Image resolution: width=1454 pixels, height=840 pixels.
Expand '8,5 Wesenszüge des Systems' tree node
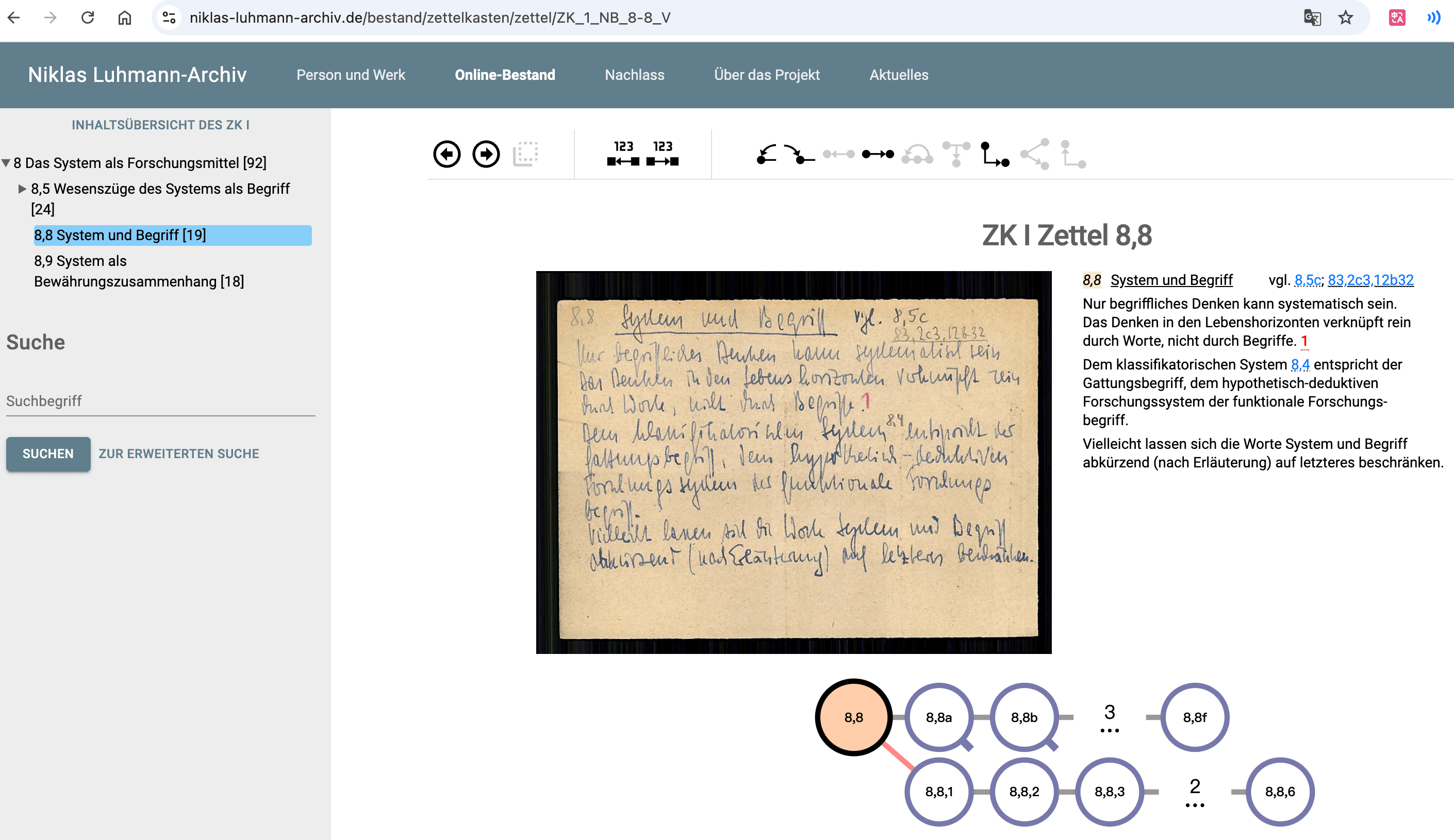pos(23,189)
